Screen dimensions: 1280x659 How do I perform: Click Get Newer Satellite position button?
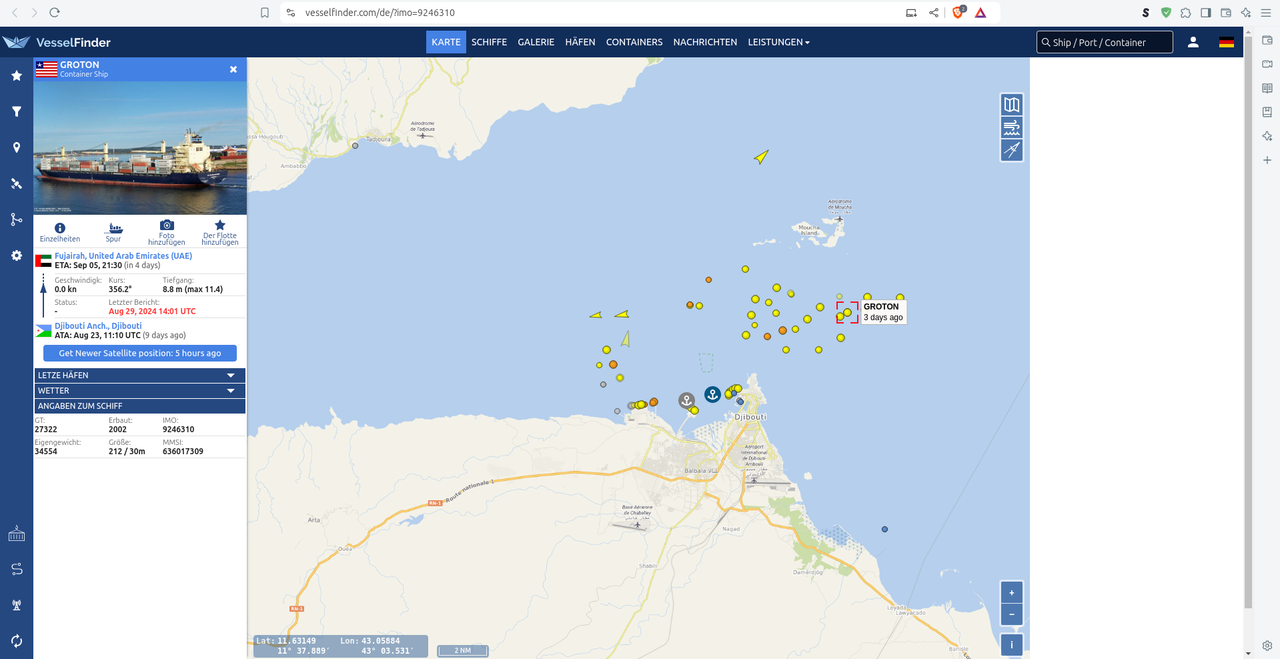140,353
